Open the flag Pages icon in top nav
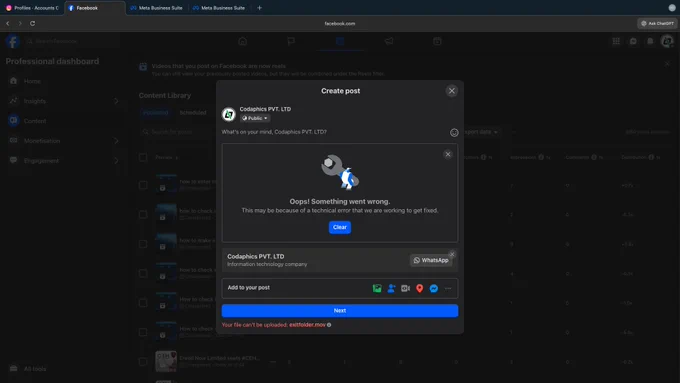The width and height of the screenshot is (680, 383). click(x=291, y=41)
